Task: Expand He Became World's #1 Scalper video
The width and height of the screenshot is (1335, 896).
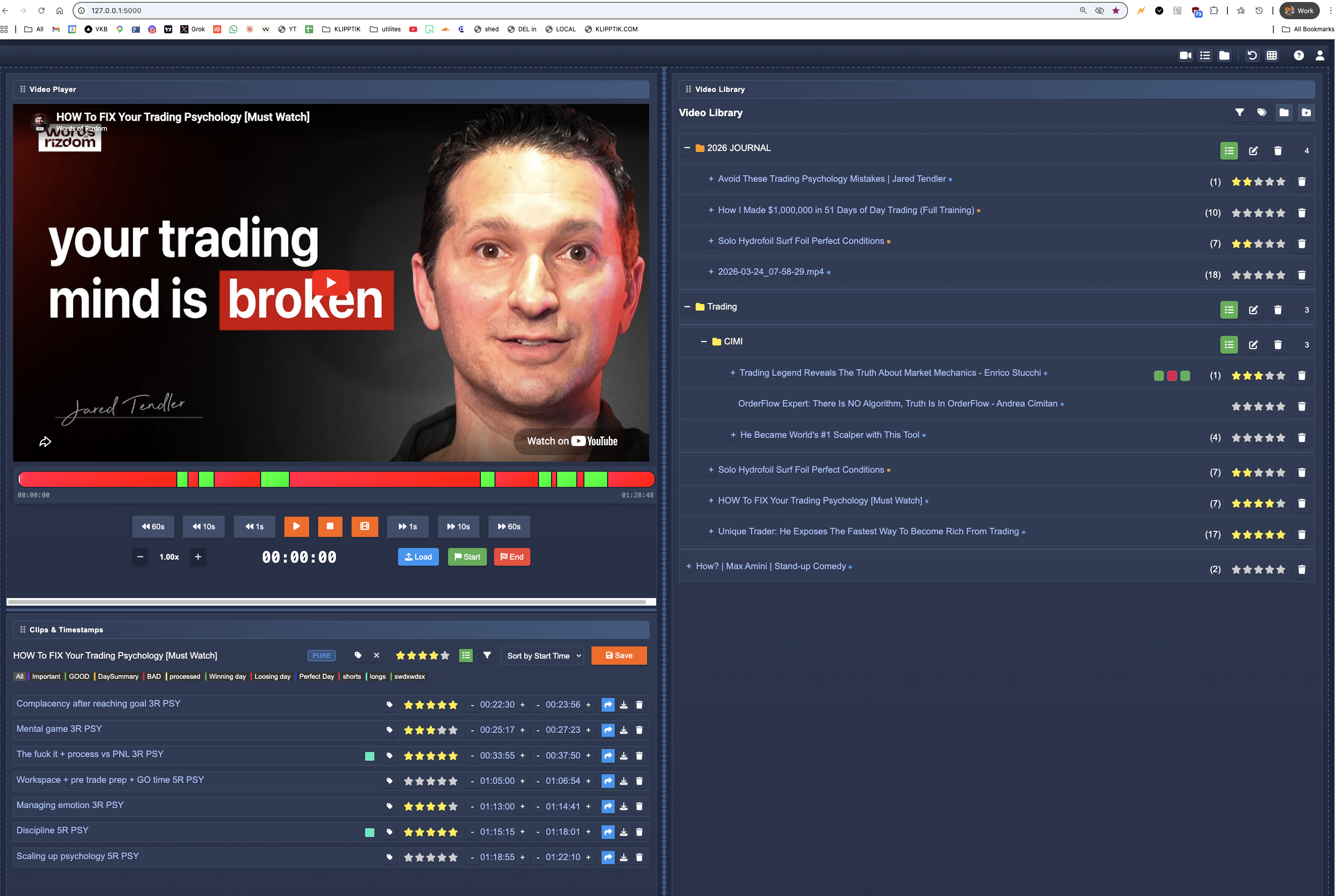Action: [733, 435]
